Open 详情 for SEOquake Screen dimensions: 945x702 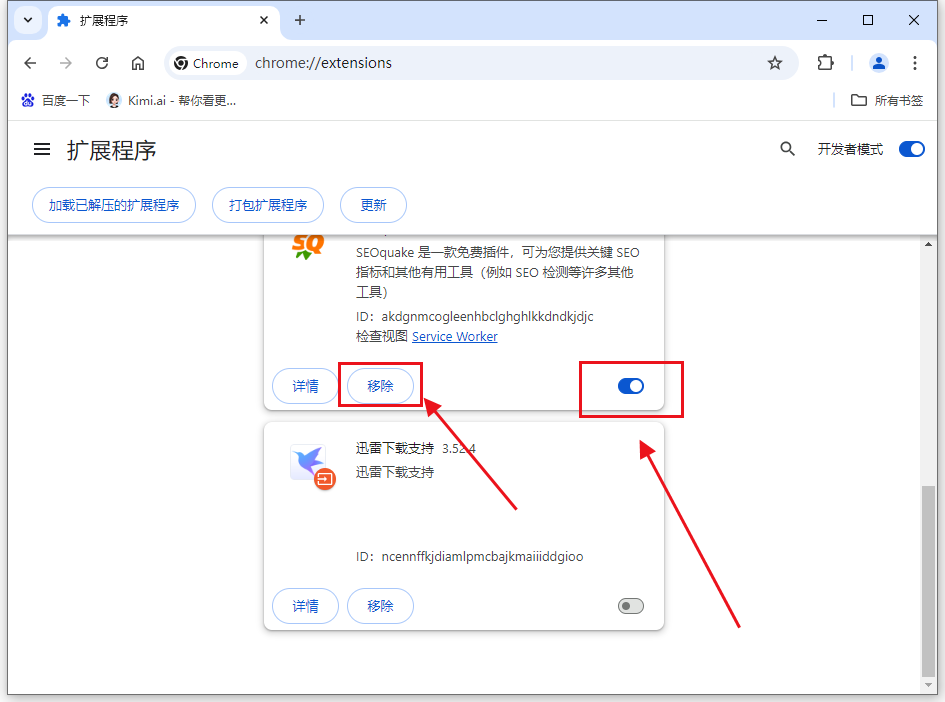(305, 386)
